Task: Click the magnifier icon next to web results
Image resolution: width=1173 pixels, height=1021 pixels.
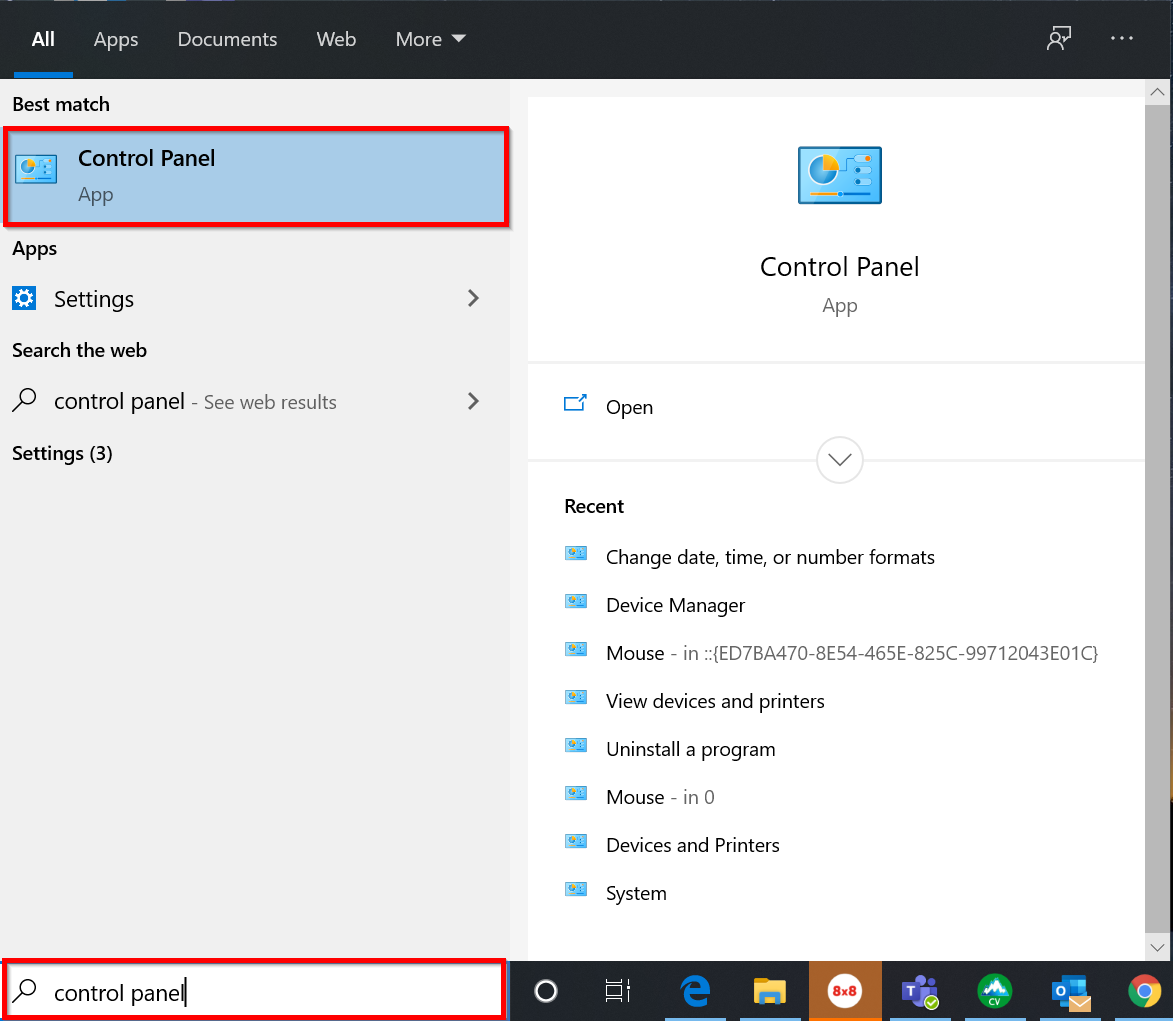Action: 24,400
